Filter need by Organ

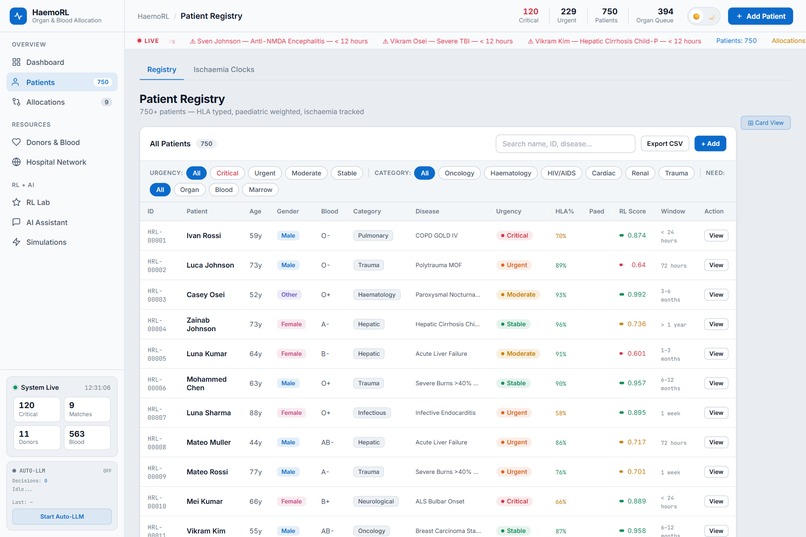click(x=189, y=190)
